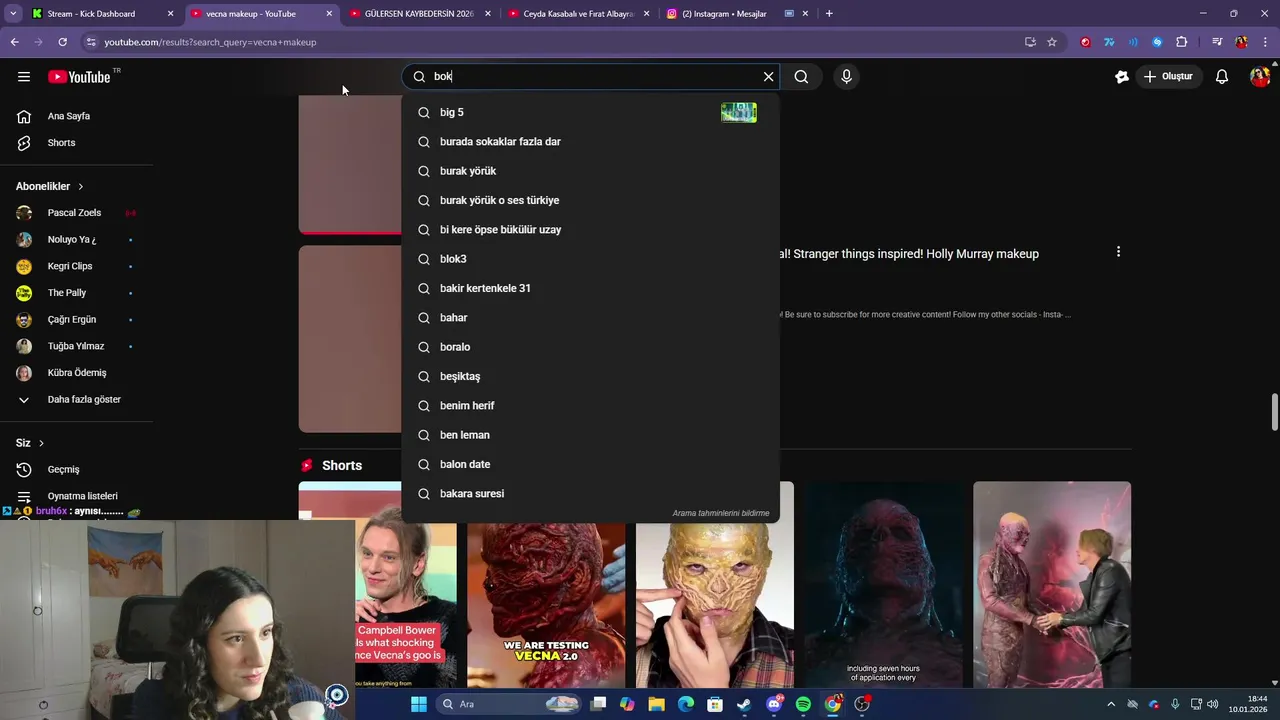Open the Çağrı Ergün channel

tap(77, 320)
